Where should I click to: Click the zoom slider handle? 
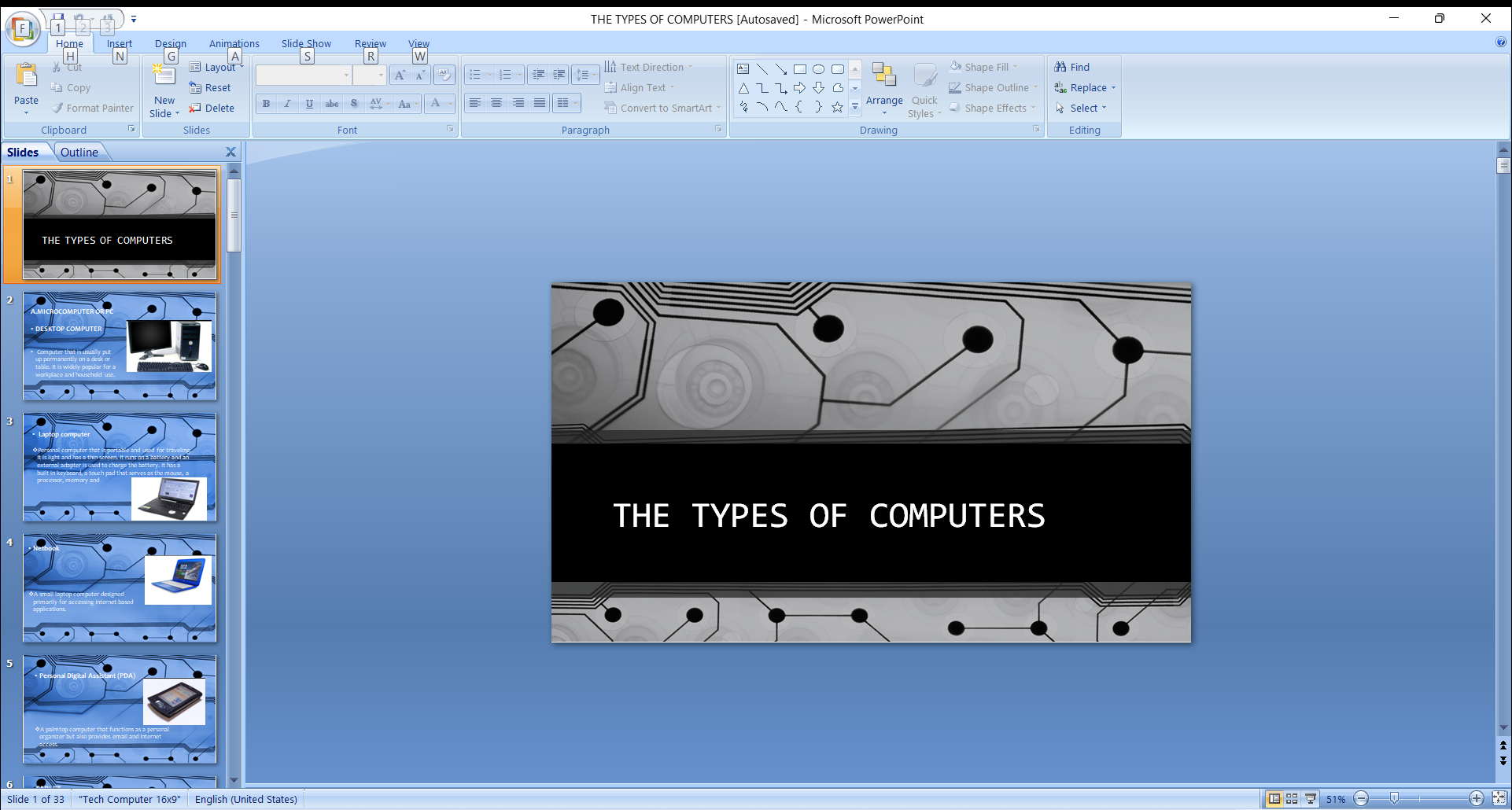click(1394, 798)
